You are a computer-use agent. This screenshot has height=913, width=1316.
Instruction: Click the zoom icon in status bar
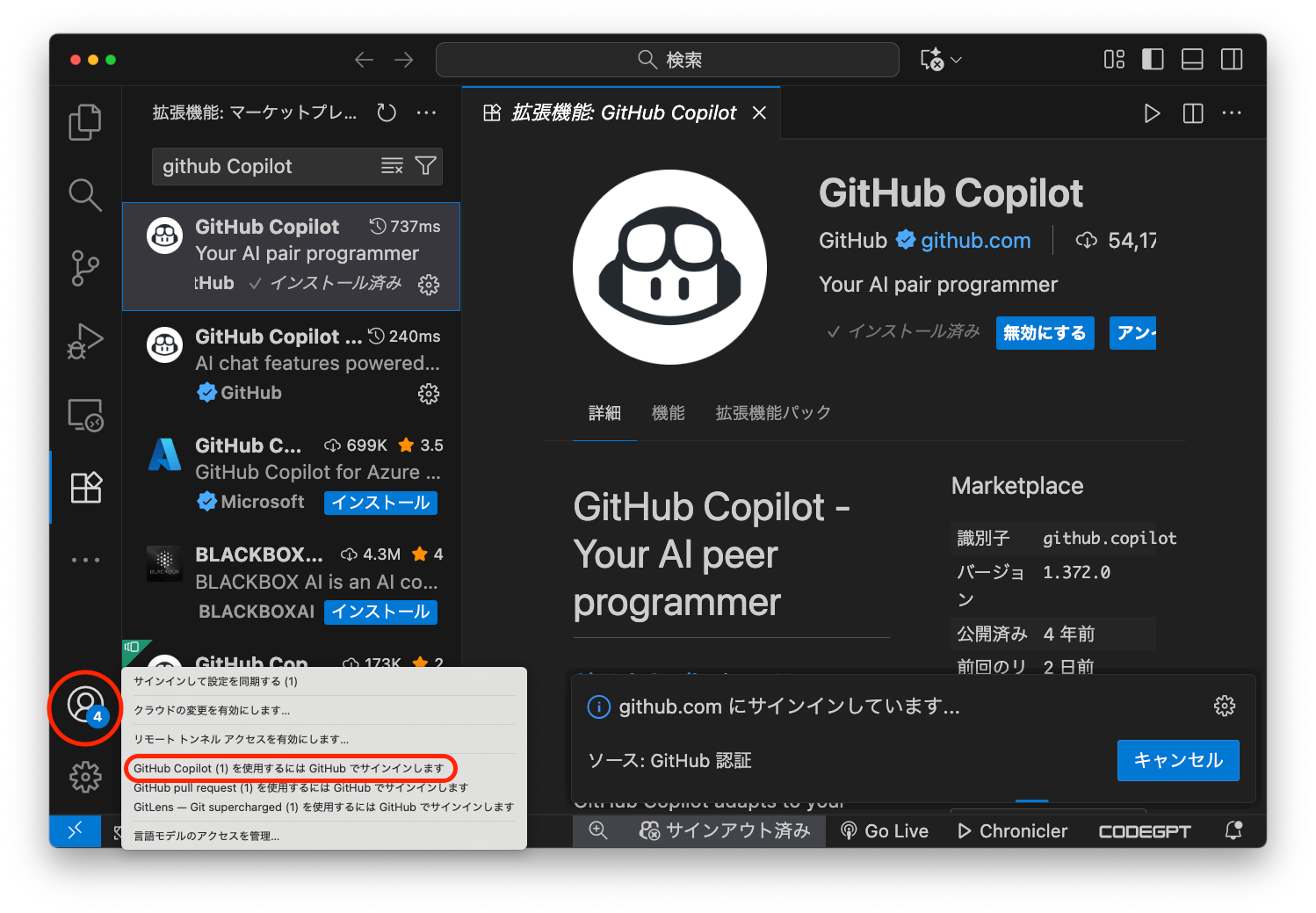(x=598, y=830)
